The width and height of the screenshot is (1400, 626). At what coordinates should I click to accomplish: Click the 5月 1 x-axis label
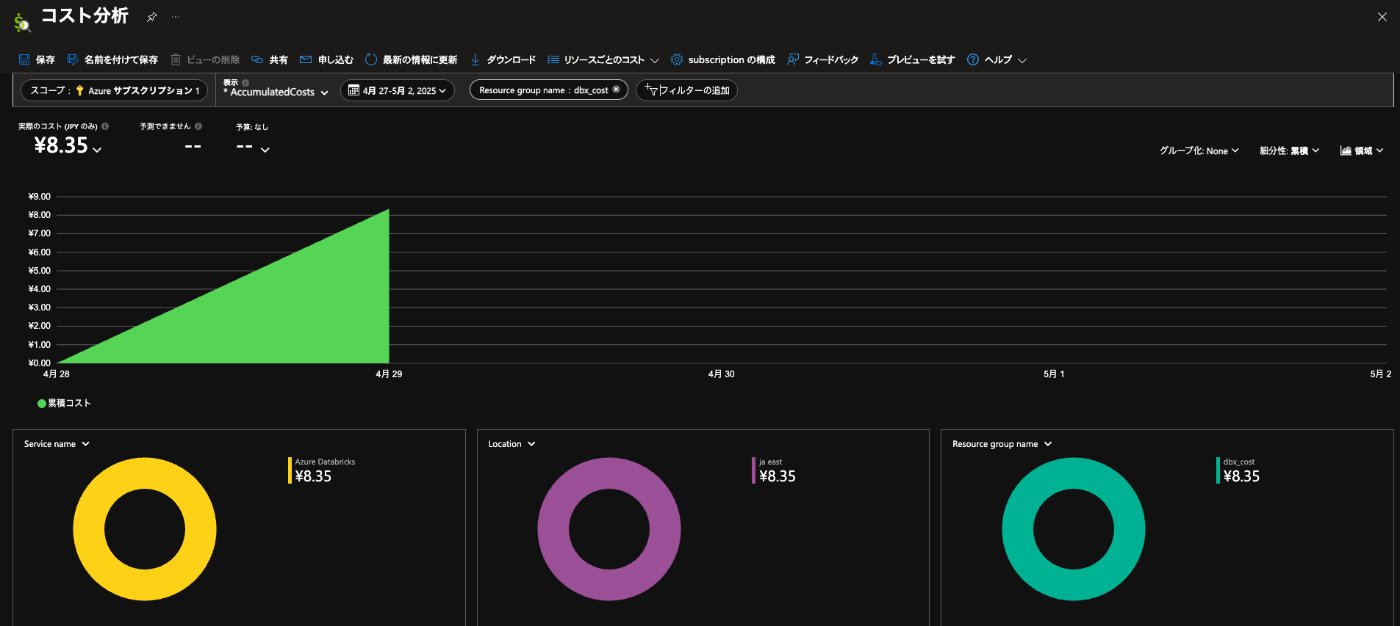tap(1054, 373)
